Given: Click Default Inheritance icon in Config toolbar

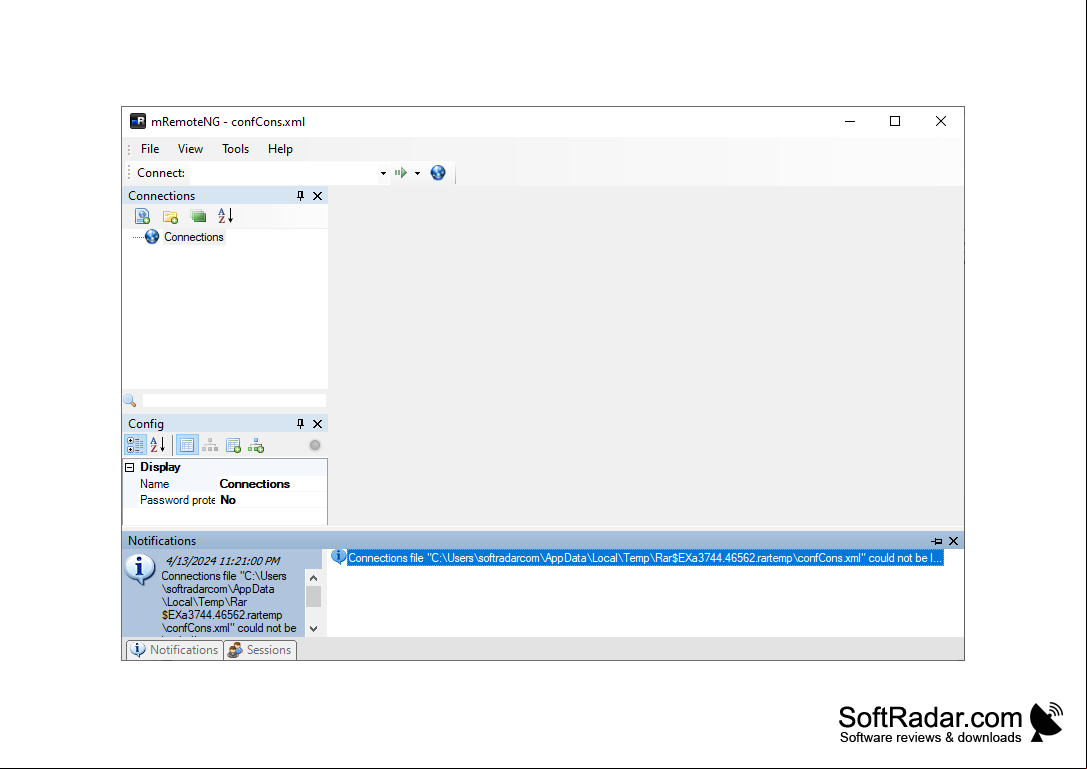Looking at the screenshot, I should 256,445.
